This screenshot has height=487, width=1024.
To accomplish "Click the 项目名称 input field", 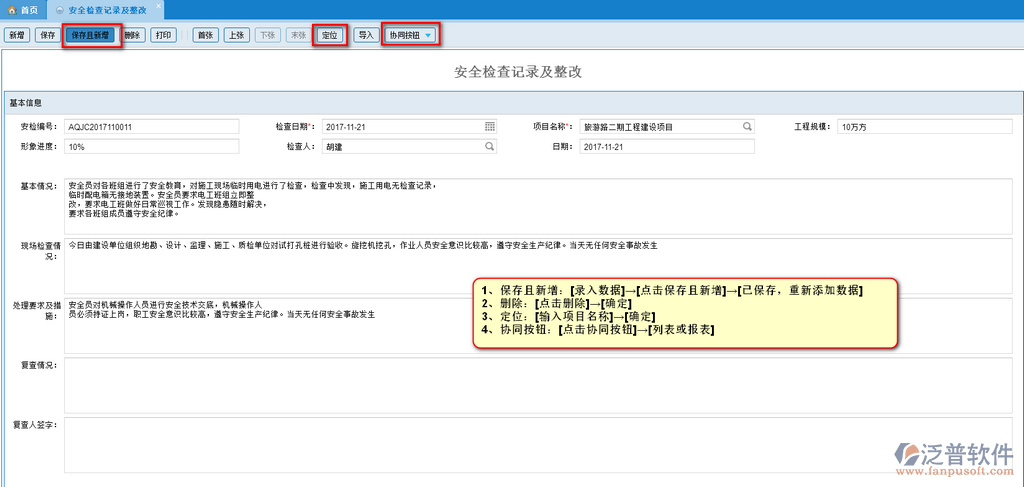I will [x=667, y=127].
